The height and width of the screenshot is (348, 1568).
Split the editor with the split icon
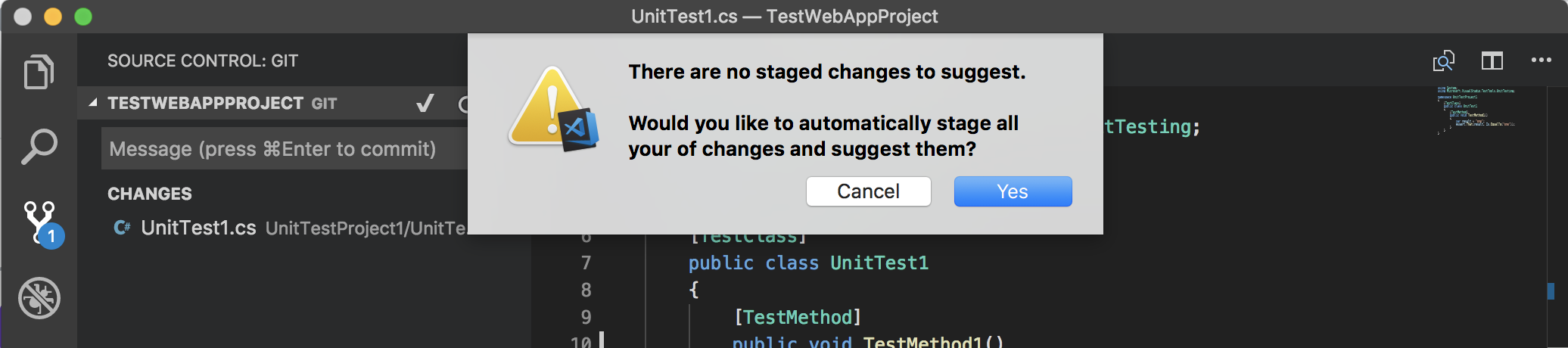click(x=1492, y=61)
